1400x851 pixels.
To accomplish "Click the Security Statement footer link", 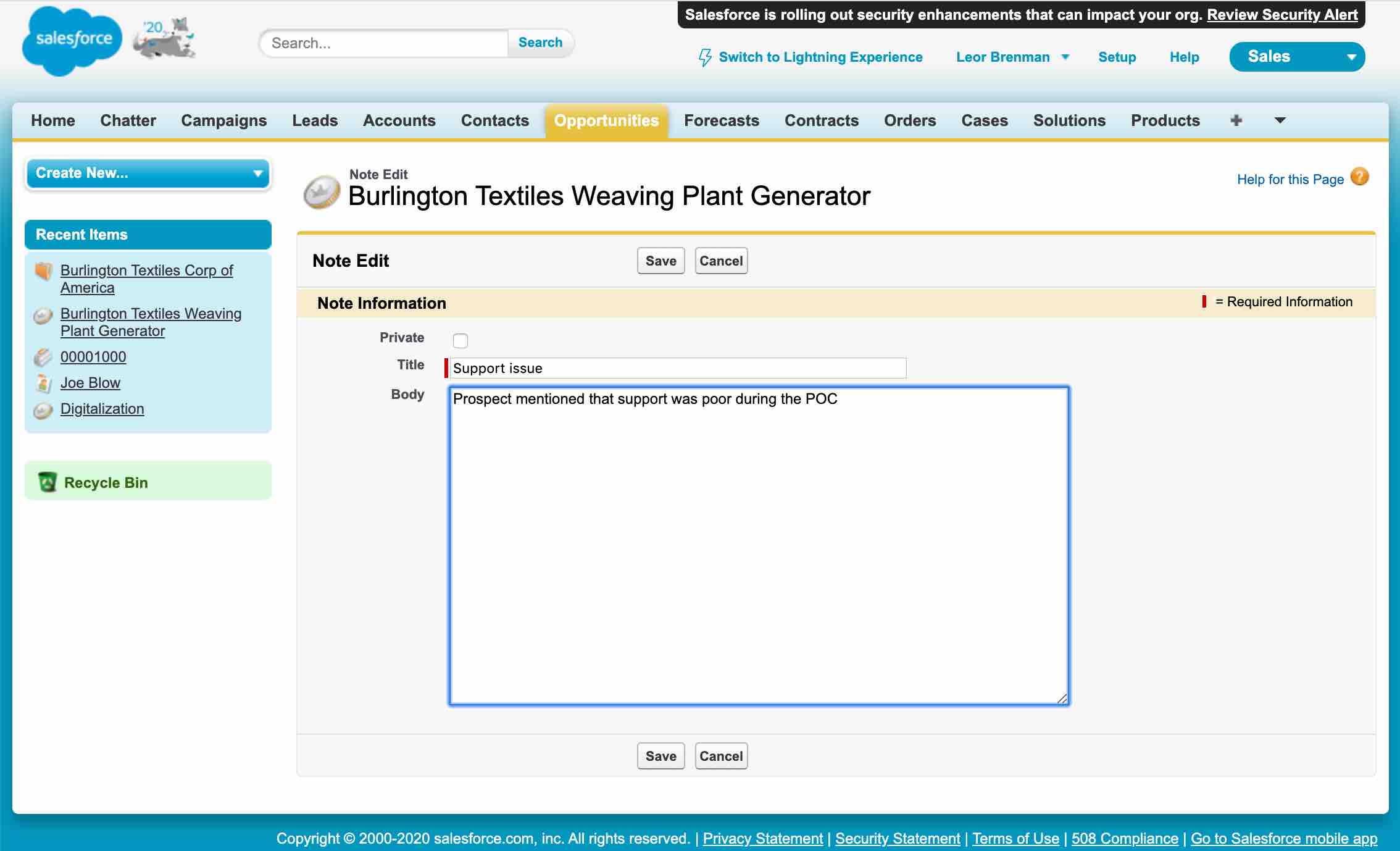I will [898, 838].
